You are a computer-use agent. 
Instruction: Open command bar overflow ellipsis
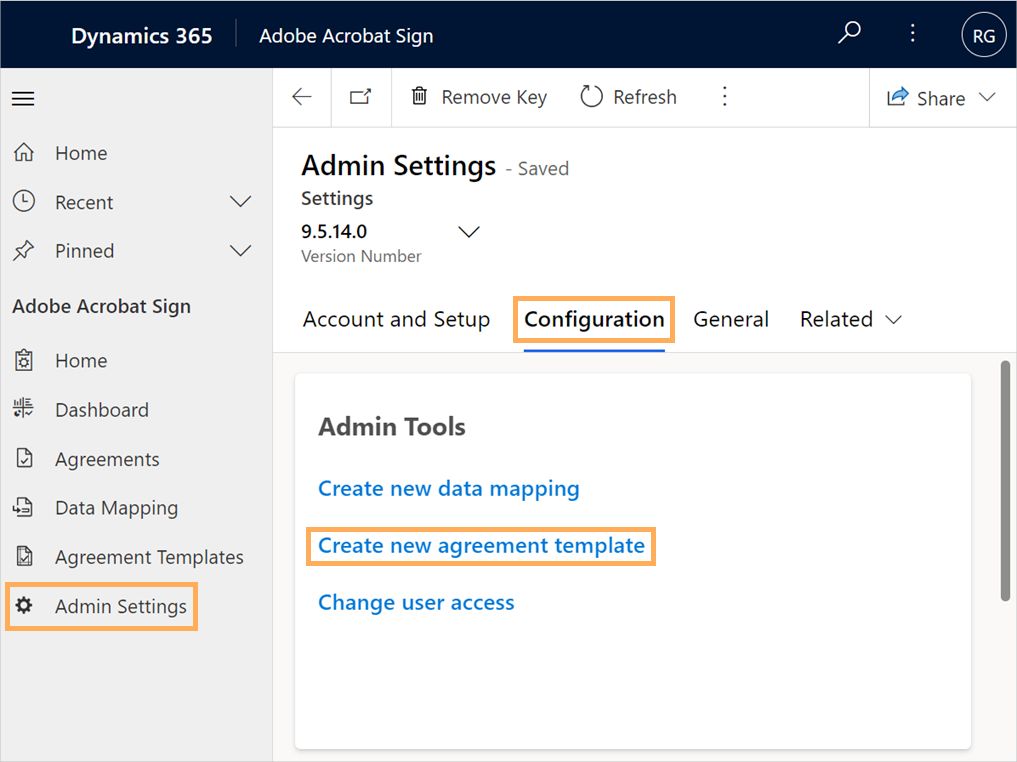tap(724, 97)
